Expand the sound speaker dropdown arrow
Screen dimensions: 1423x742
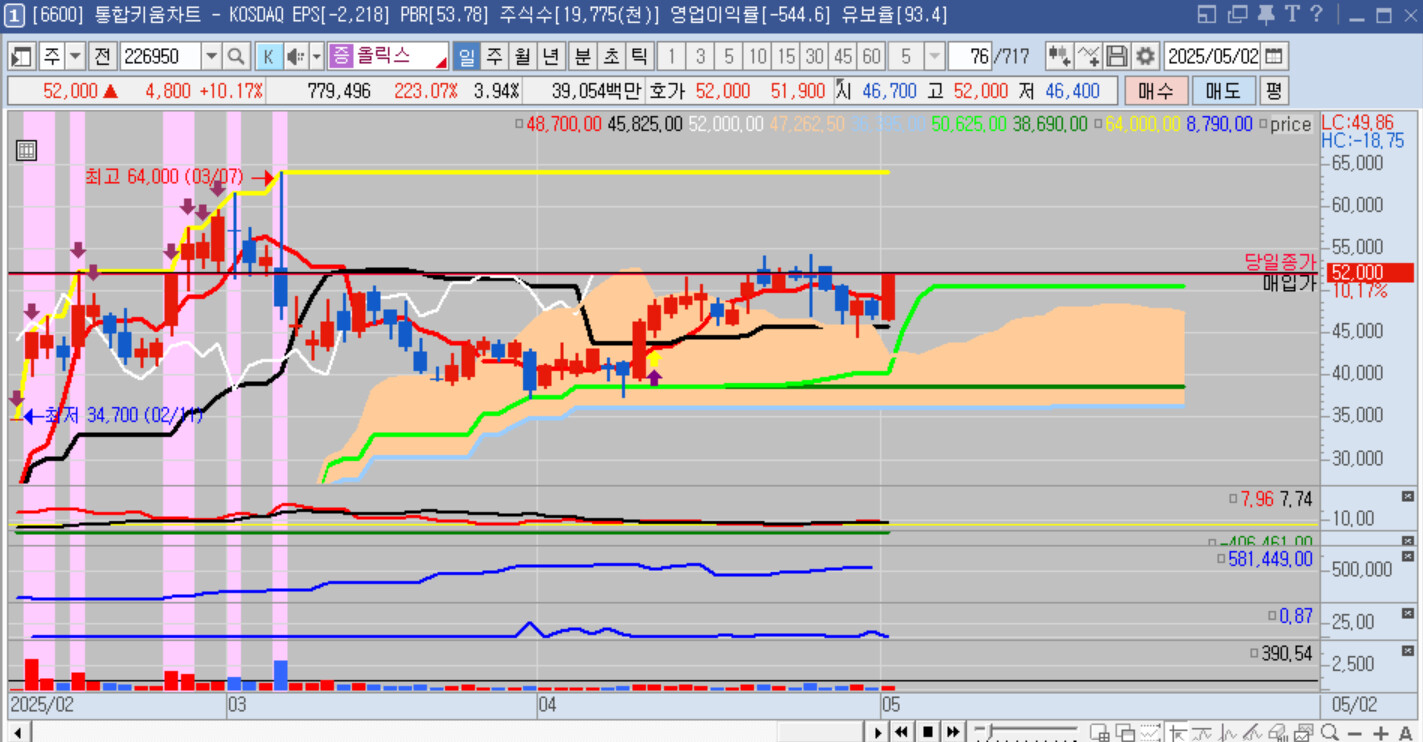click(317, 56)
